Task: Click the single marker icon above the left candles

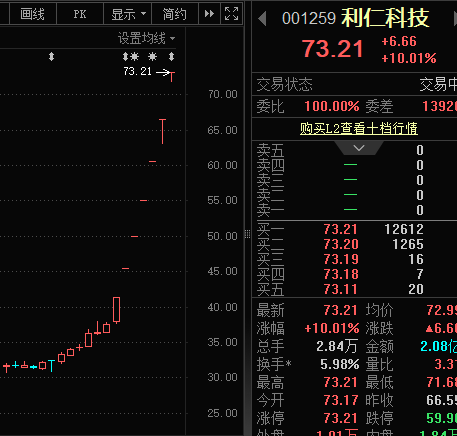Action: pyautogui.click(x=51, y=57)
